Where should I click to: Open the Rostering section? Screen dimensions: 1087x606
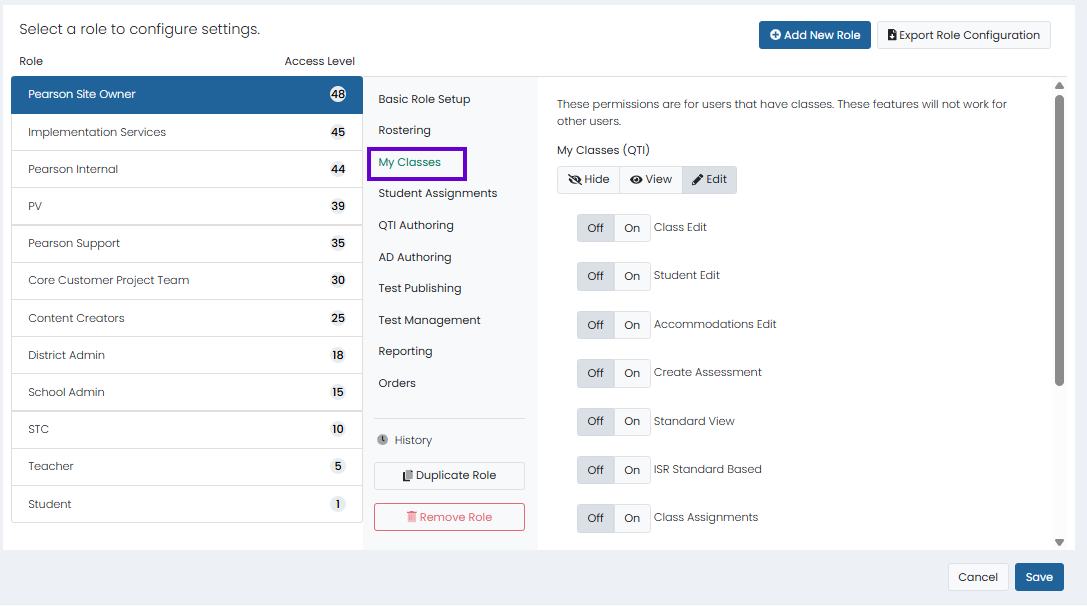pos(404,130)
